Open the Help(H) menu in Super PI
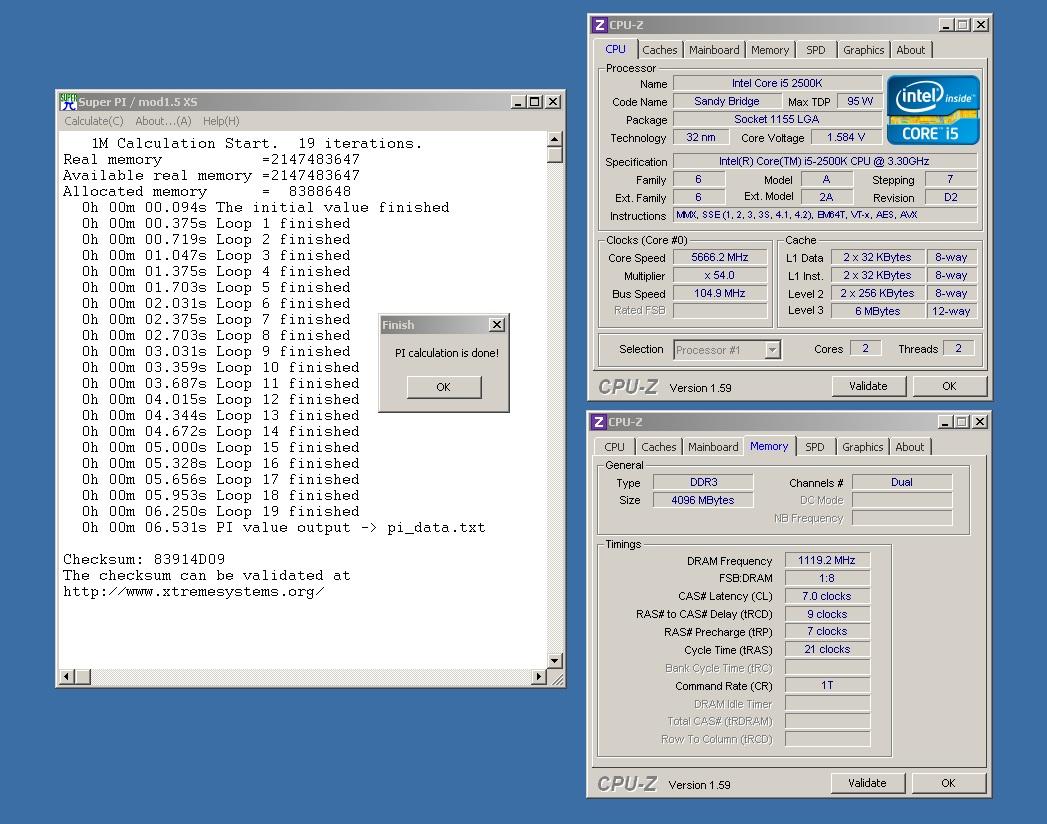 click(x=221, y=121)
